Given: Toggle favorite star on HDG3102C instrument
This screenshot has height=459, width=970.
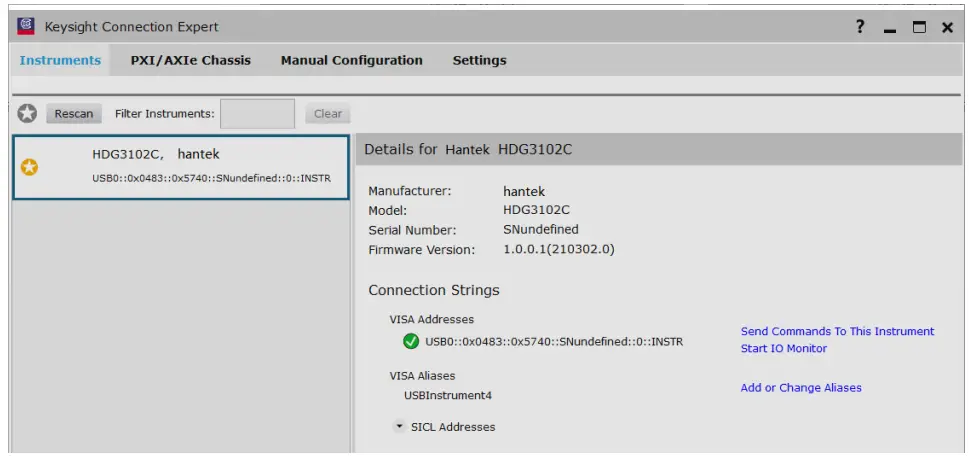Looking at the screenshot, I should pyautogui.click(x=29, y=167).
